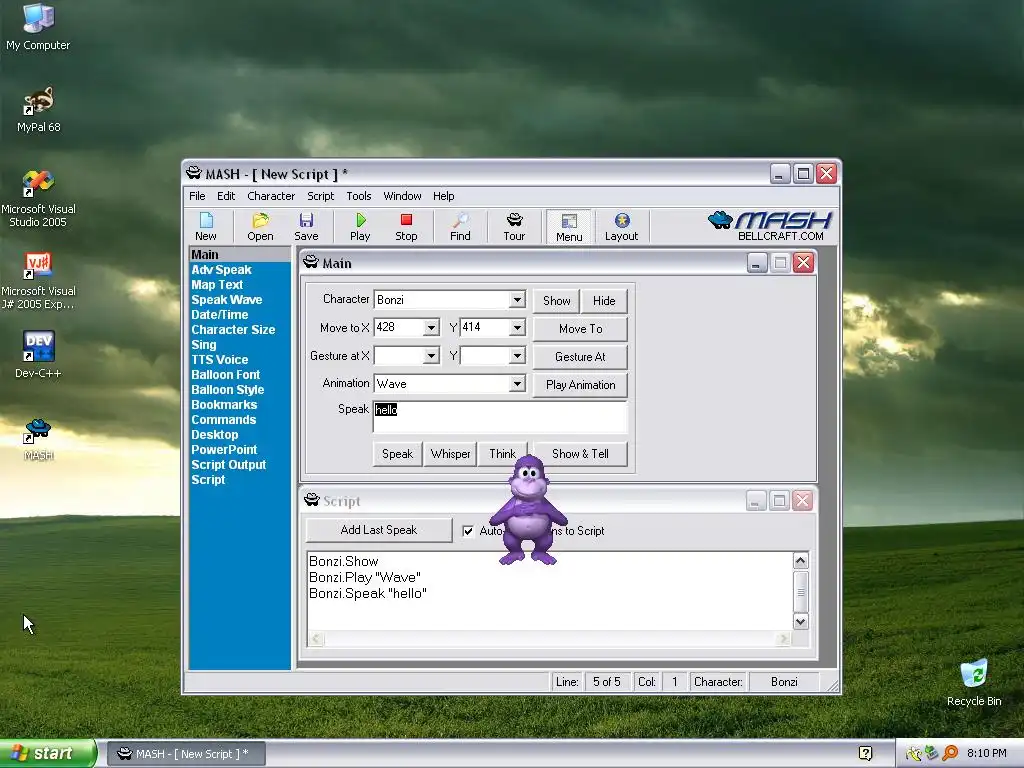The height and width of the screenshot is (768, 1024).
Task: Click the help icon in taskbar
Action: tap(865, 754)
